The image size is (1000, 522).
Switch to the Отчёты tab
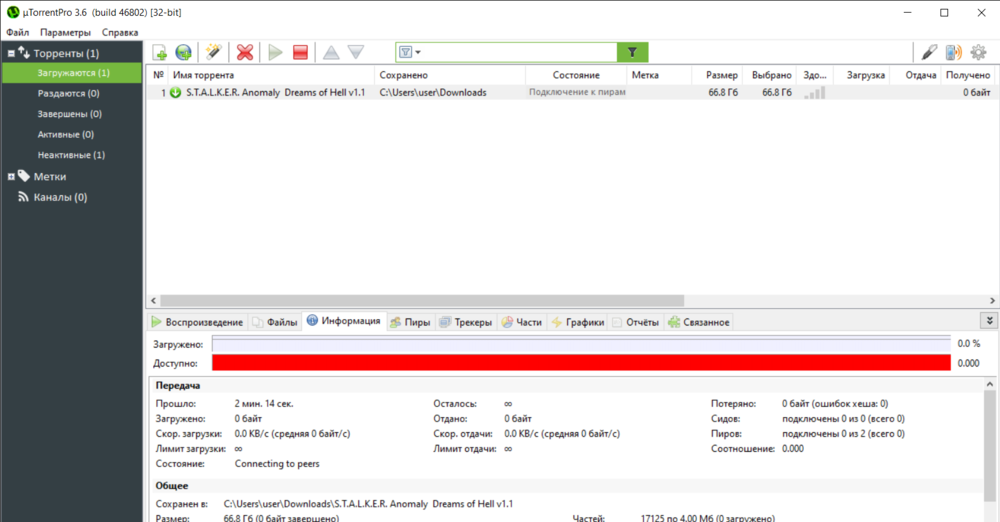click(x=635, y=322)
